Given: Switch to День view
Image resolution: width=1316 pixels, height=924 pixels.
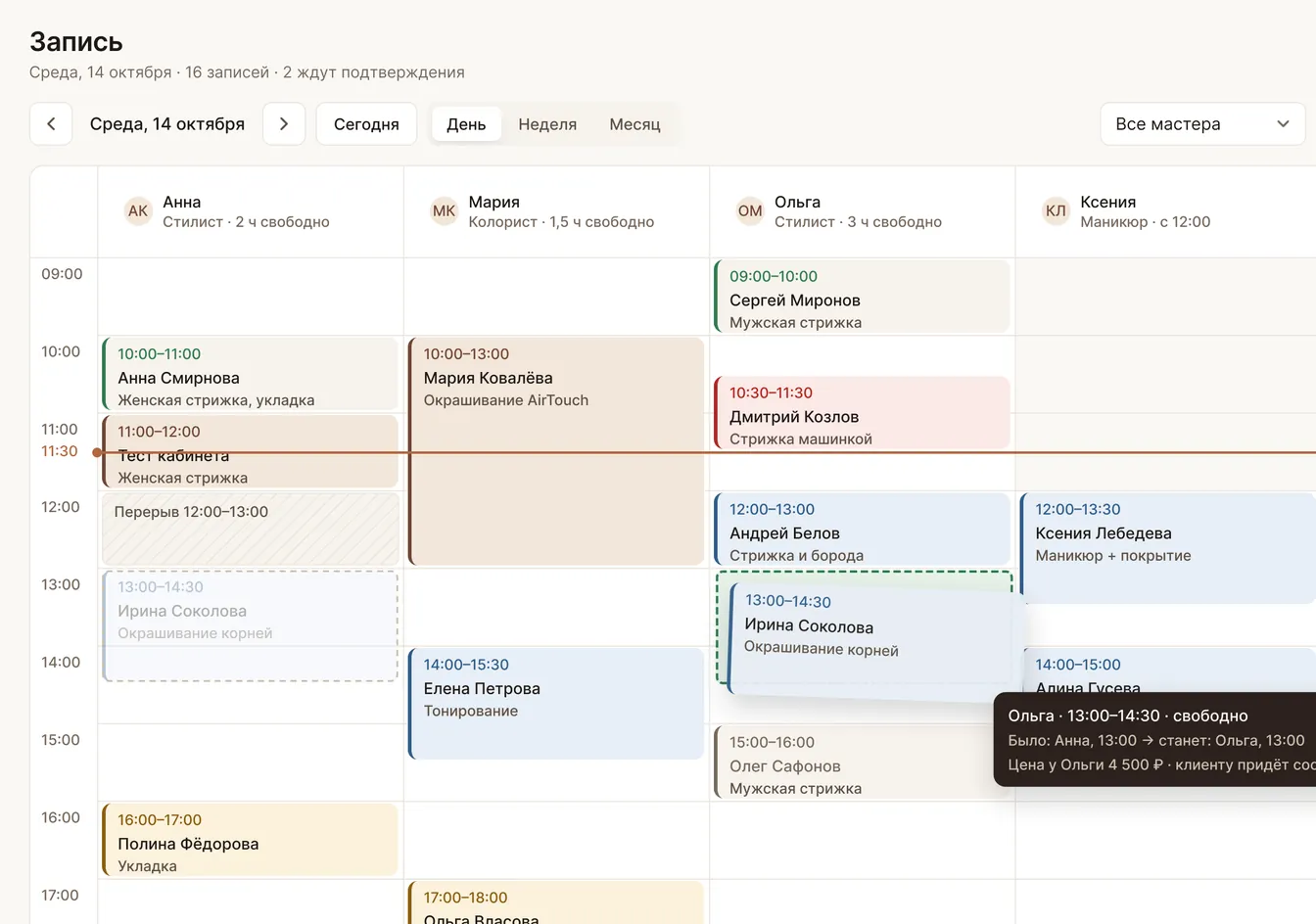Looking at the screenshot, I should (x=466, y=124).
